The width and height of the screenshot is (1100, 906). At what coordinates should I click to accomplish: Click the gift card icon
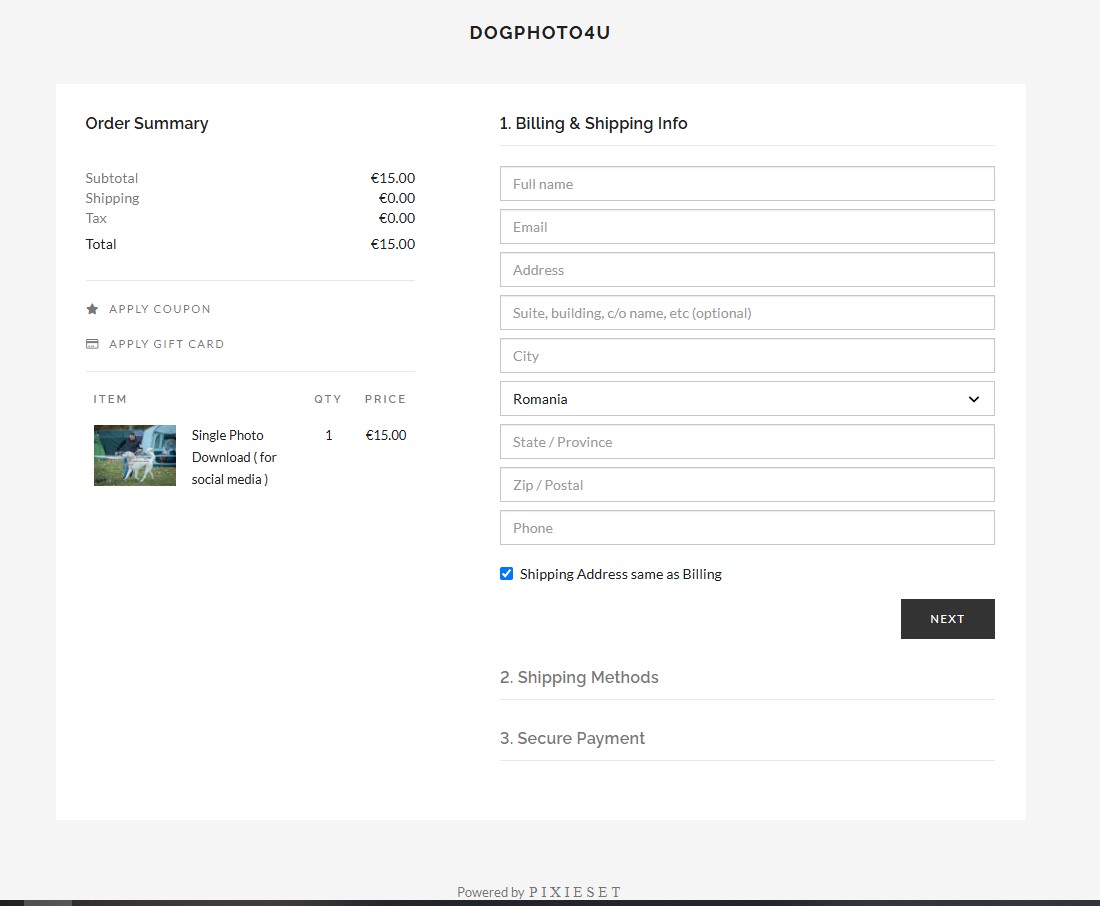pyautogui.click(x=92, y=344)
